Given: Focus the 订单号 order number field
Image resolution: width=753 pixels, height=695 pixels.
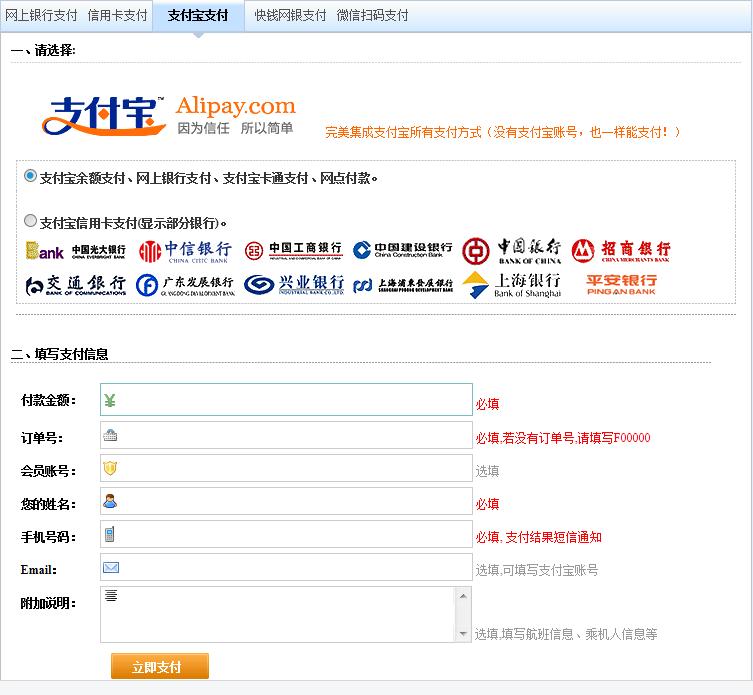Looking at the screenshot, I should click(x=286, y=435).
